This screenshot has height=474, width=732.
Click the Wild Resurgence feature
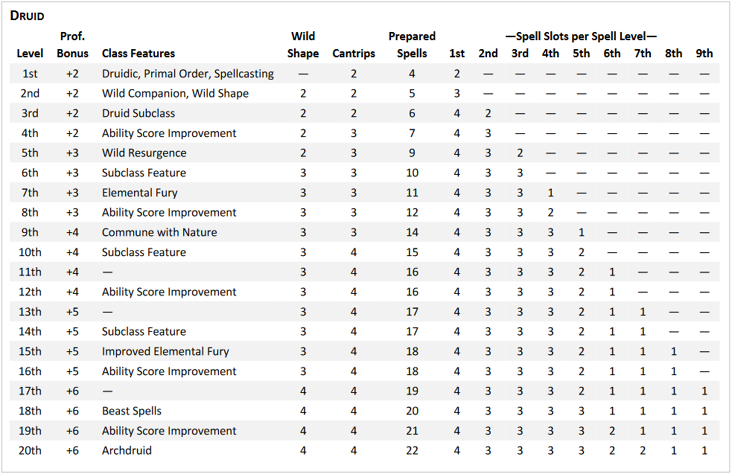tap(142, 153)
